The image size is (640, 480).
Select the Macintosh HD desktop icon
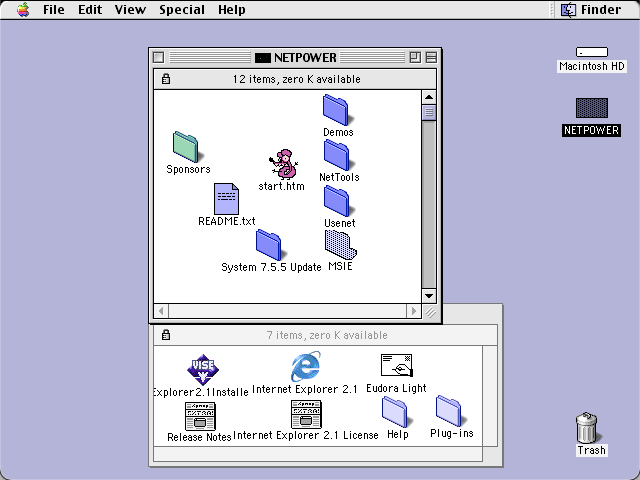coord(592,52)
